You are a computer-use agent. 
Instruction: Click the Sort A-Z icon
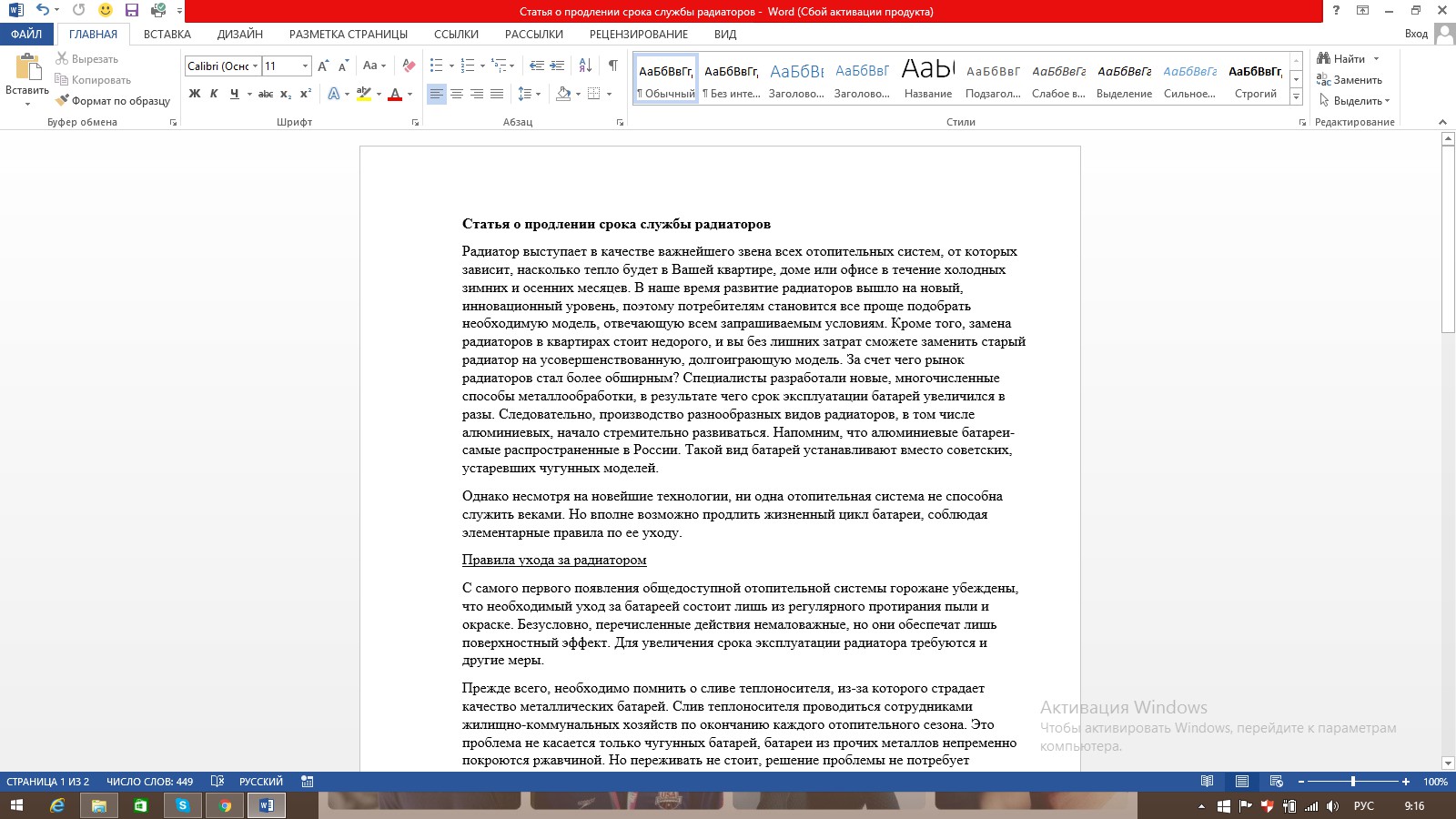585,66
